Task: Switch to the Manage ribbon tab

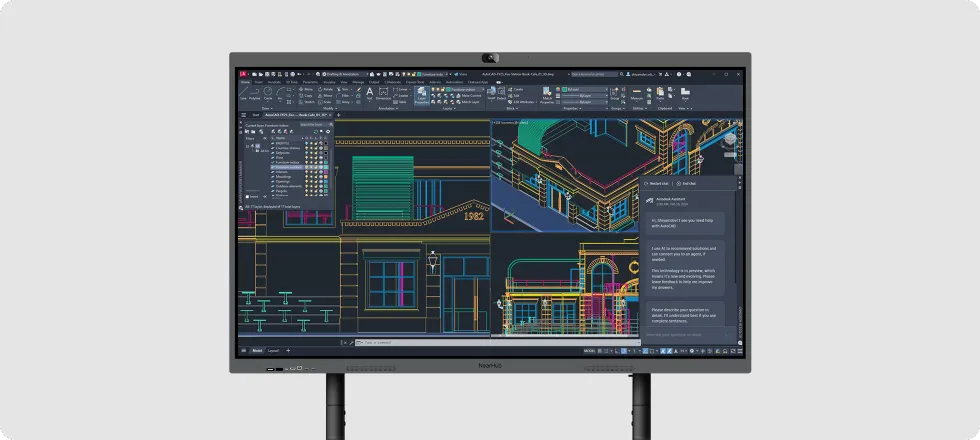Action: point(358,82)
